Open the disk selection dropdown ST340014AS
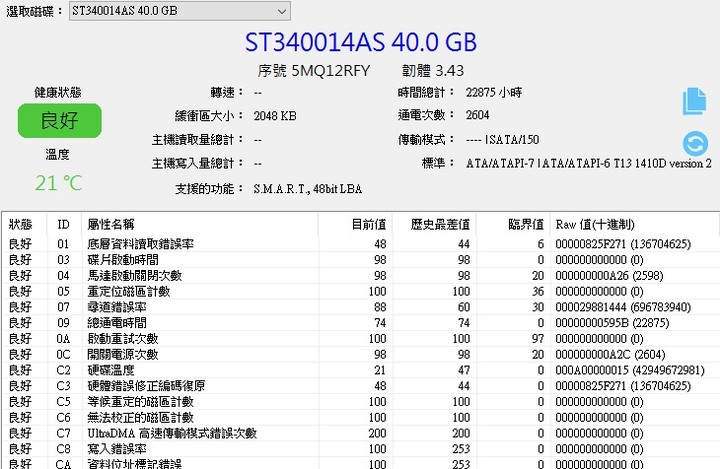This screenshot has width=720, height=469. point(180,11)
